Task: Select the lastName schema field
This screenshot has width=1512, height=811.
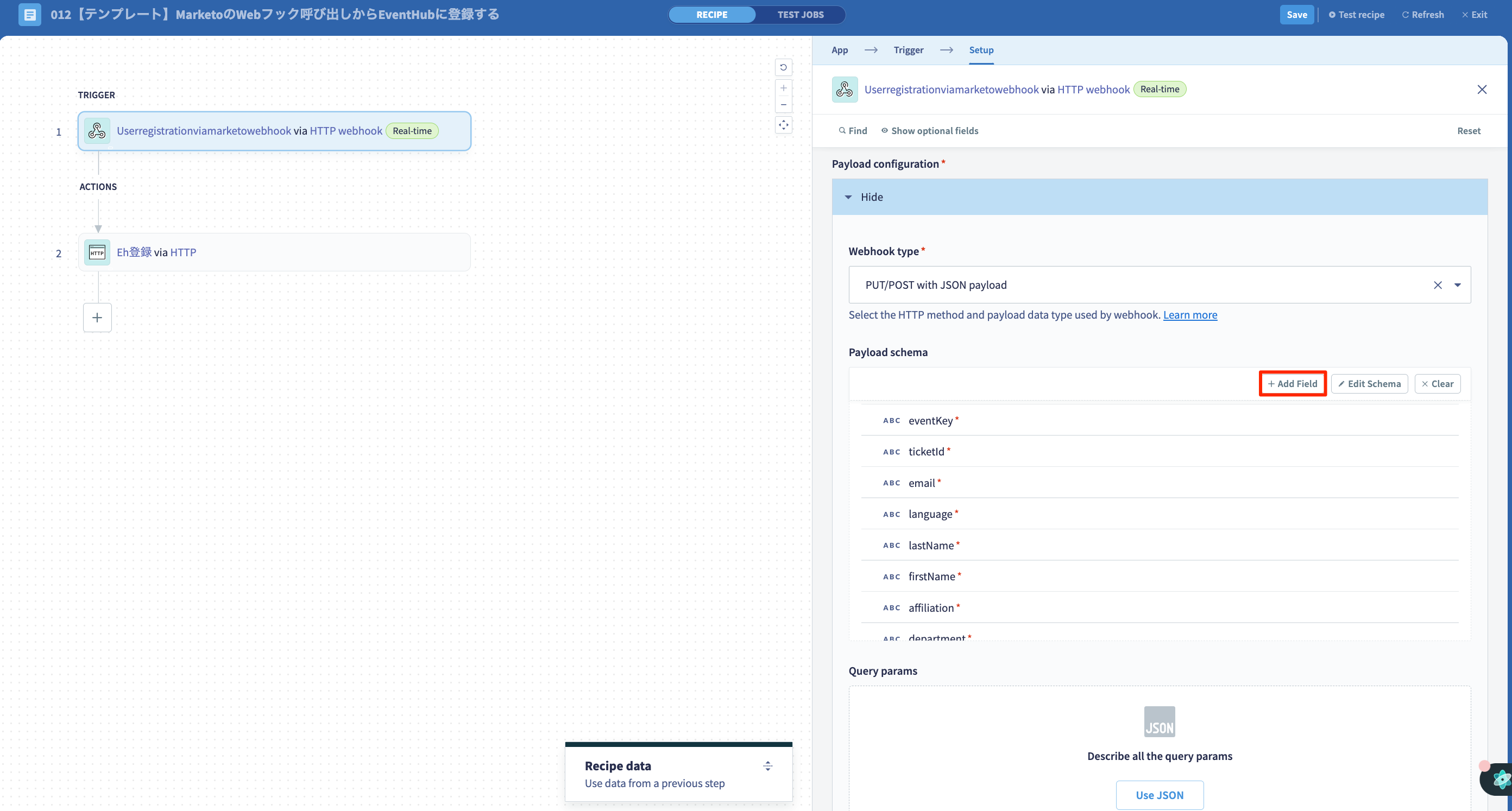Action: click(x=1160, y=545)
